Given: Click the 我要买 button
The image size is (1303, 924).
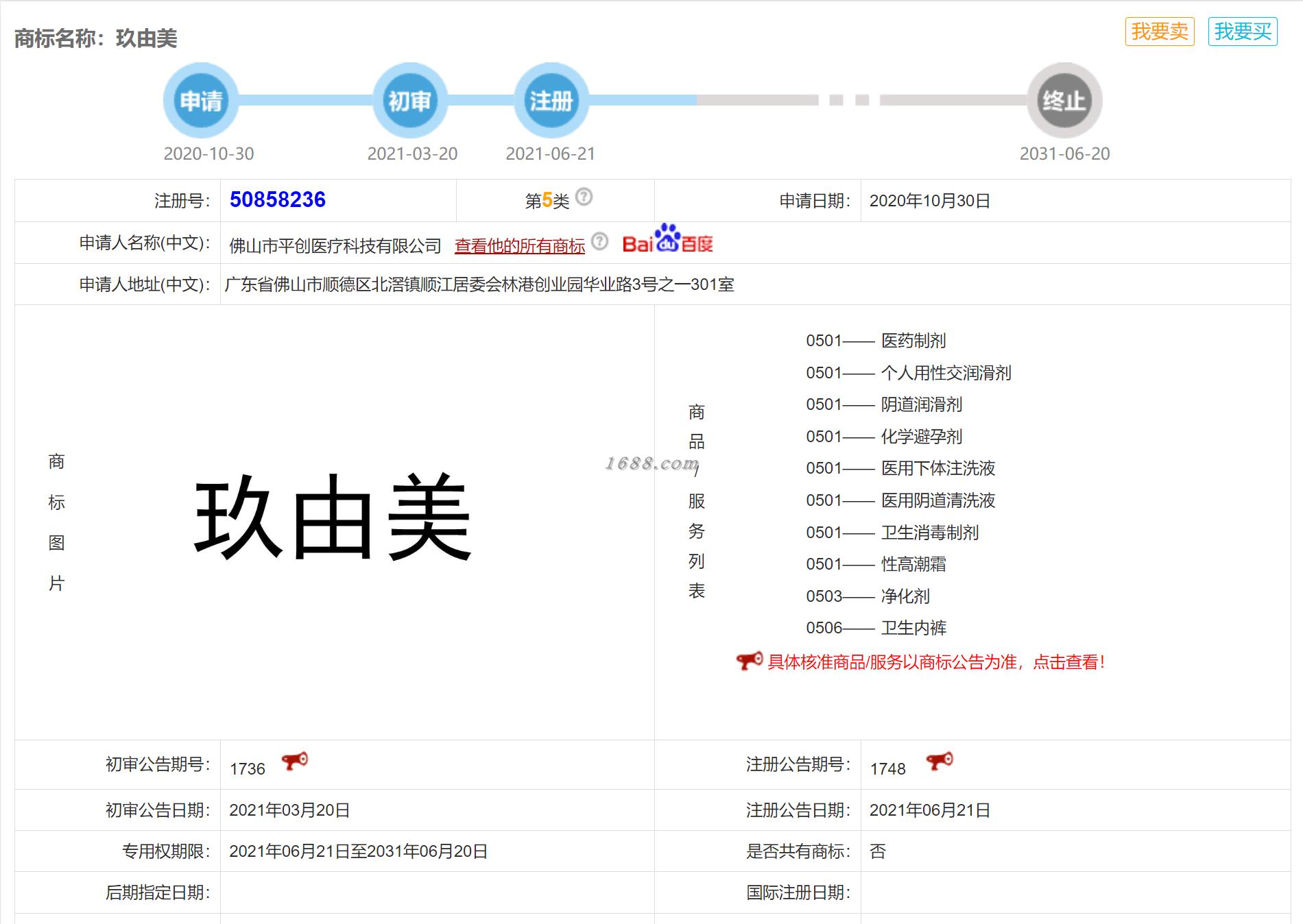Looking at the screenshot, I should pyautogui.click(x=1243, y=32).
